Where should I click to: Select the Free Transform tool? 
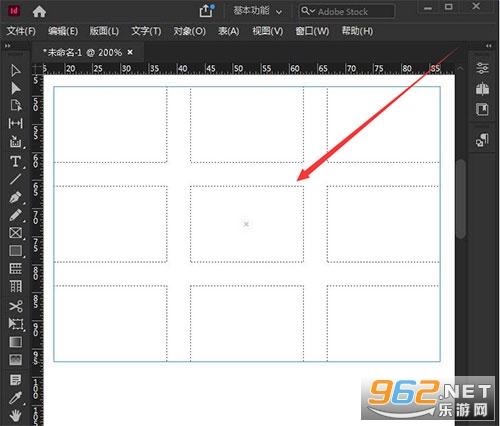point(16,324)
